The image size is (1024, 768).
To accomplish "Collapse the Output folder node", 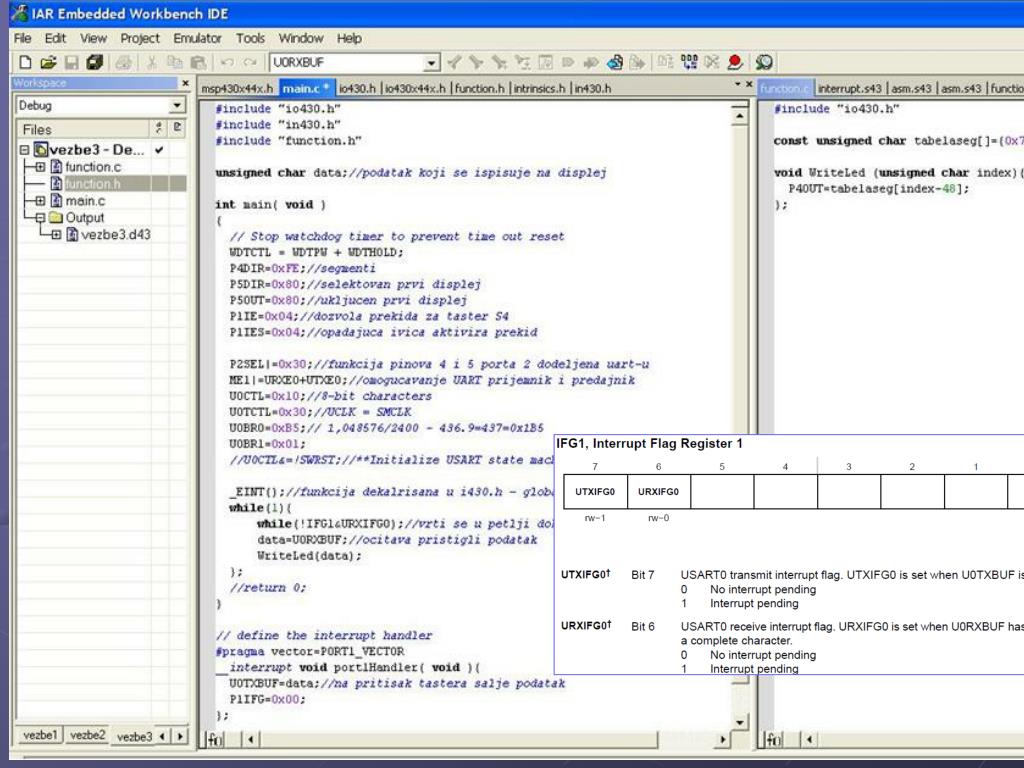I will click(x=40, y=217).
